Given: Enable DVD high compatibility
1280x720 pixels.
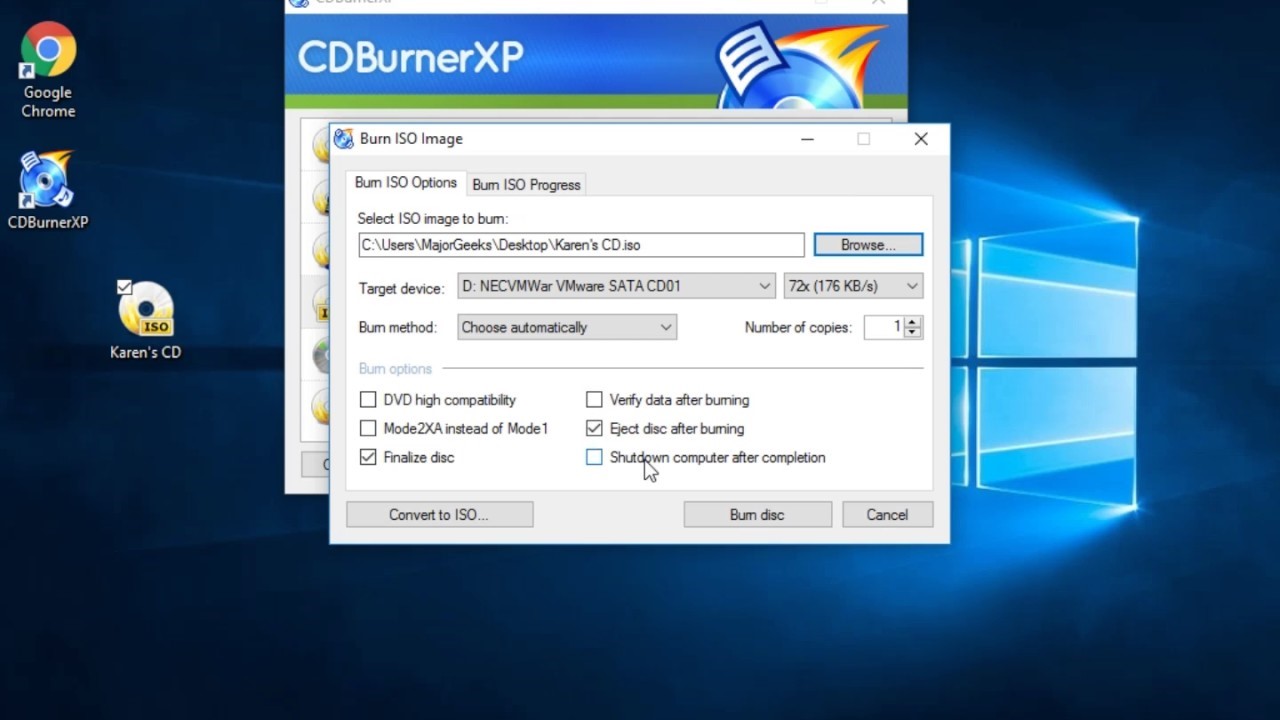Looking at the screenshot, I should click(368, 399).
